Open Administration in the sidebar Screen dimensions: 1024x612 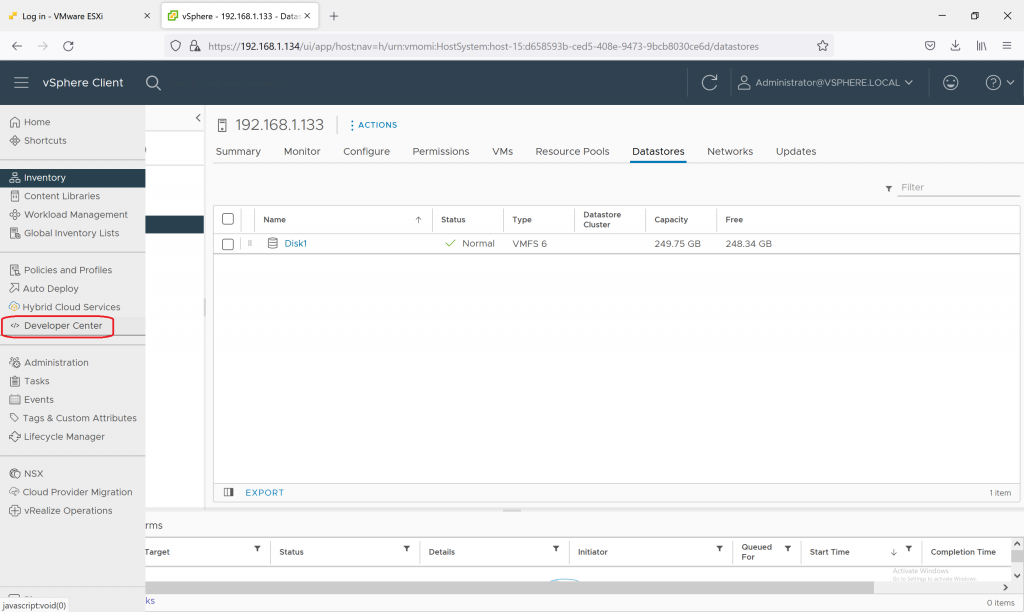pyautogui.click(x=49, y=362)
